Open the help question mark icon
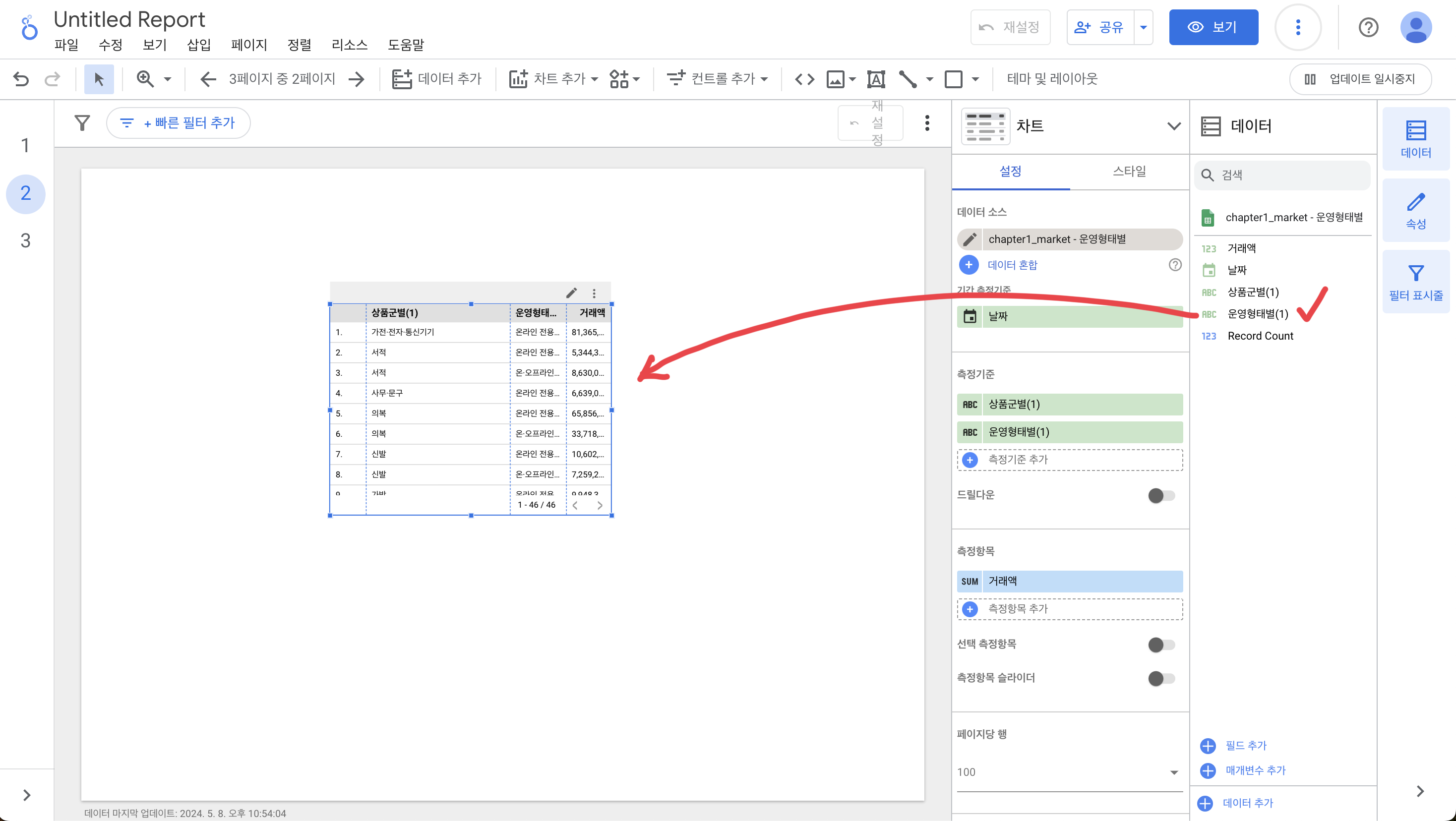Image resolution: width=1456 pixels, height=821 pixels. [x=1368, y=27]
